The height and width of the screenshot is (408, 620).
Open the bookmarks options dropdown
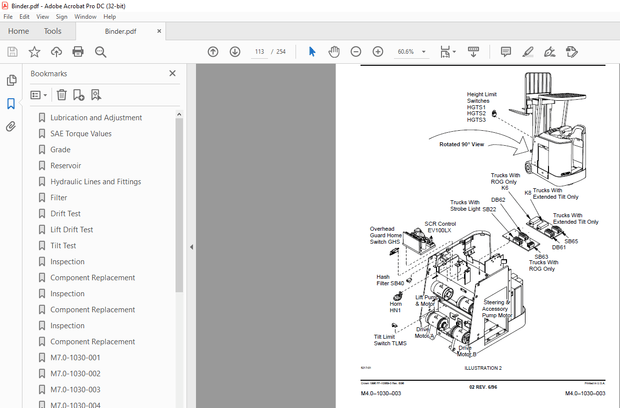tap(39, 95)
